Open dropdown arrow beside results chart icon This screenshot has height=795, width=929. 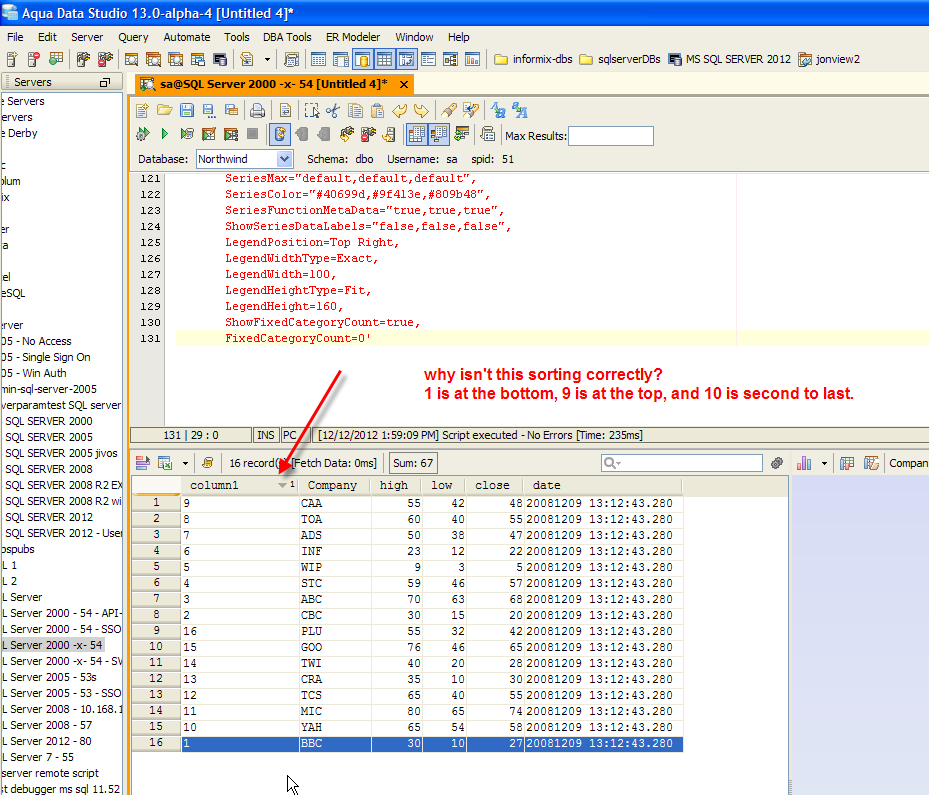point(824,463)
